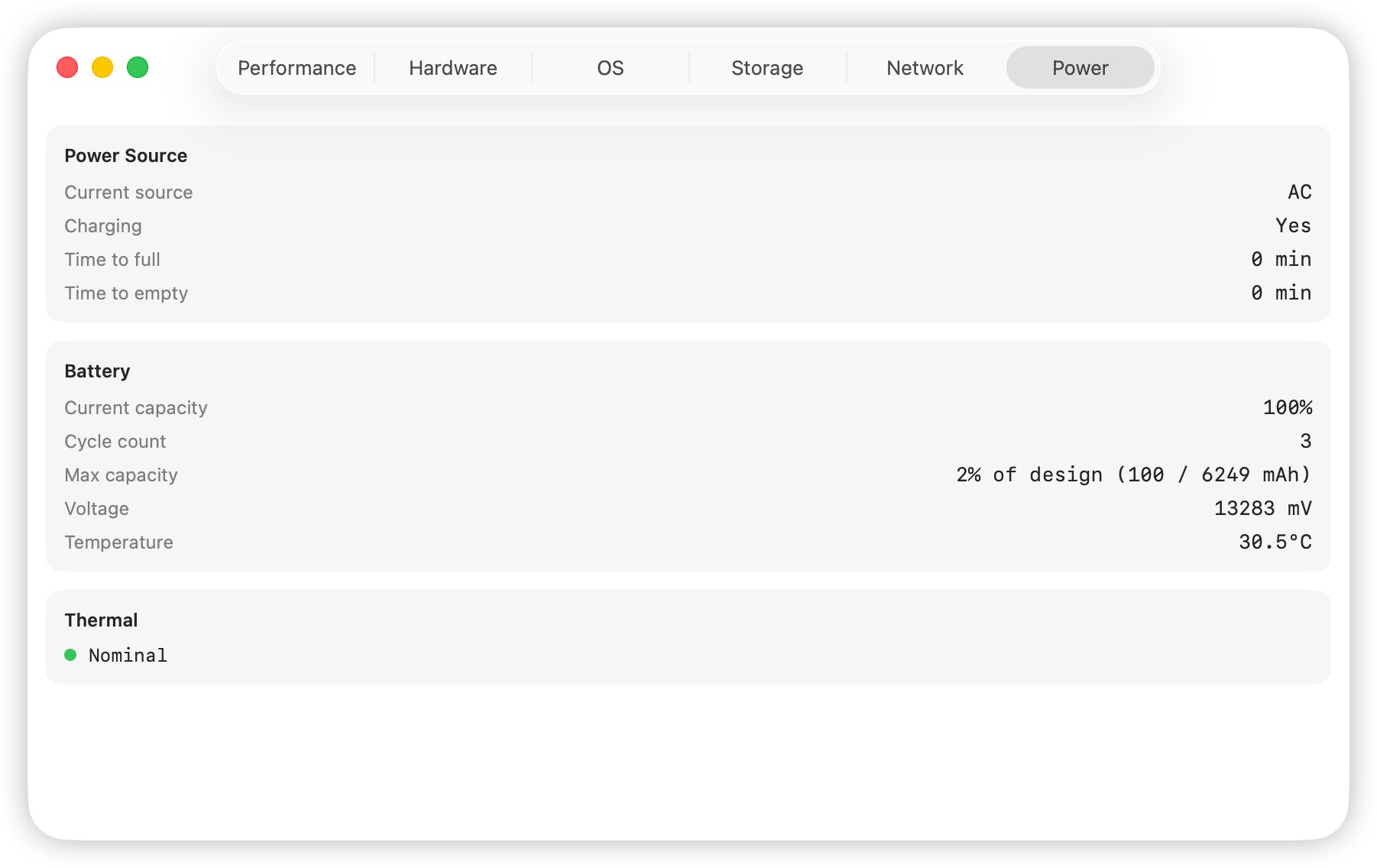Switch to the Performance tab
Screen dimensions: 1377x868
pos(296,68)
